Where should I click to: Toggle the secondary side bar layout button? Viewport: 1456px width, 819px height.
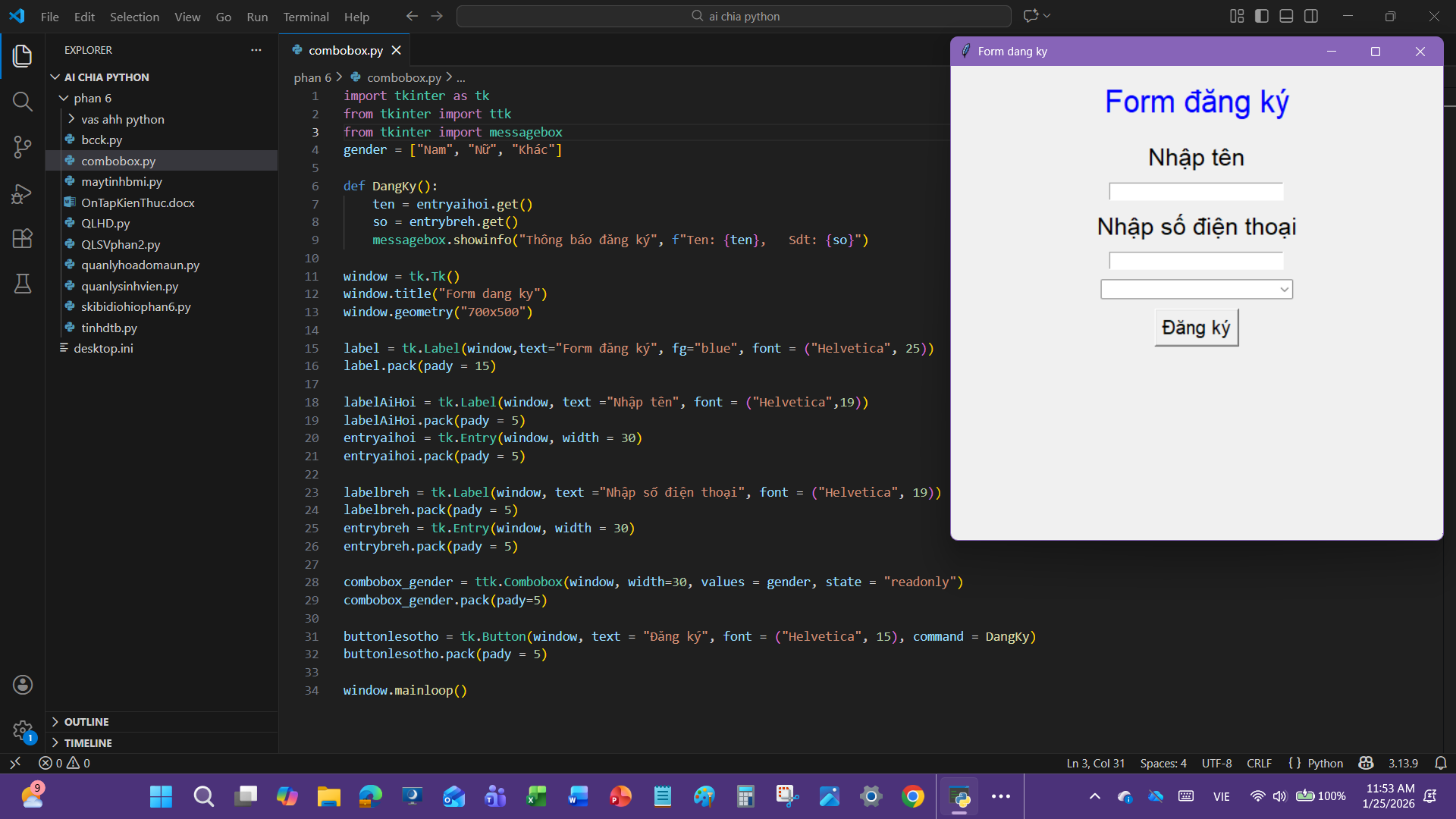tap(1311, 16)
